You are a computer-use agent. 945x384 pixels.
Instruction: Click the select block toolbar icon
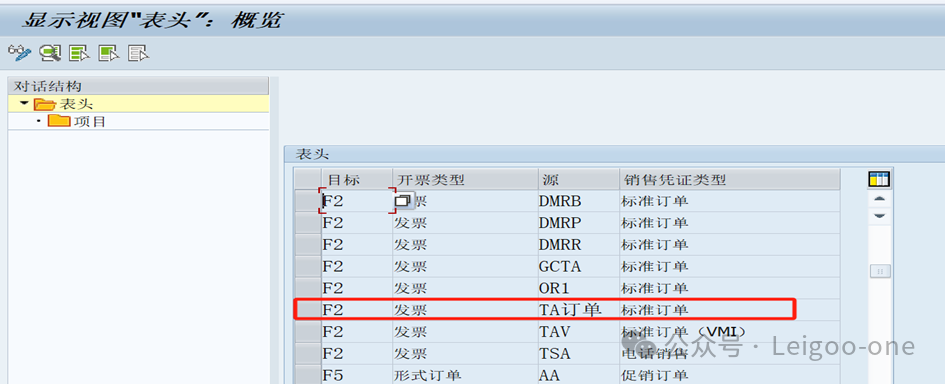tap(109, 53)
